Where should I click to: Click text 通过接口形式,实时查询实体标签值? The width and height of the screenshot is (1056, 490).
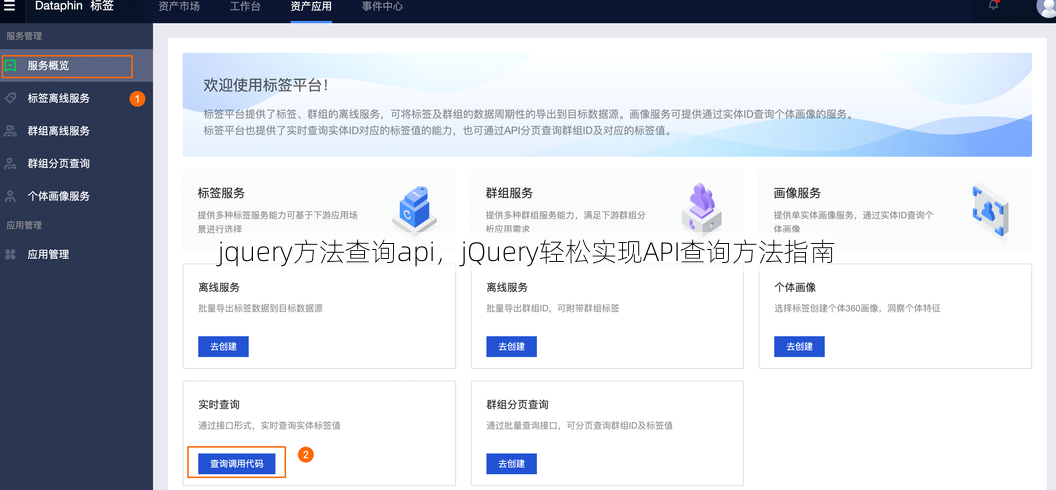coord(269,425)
